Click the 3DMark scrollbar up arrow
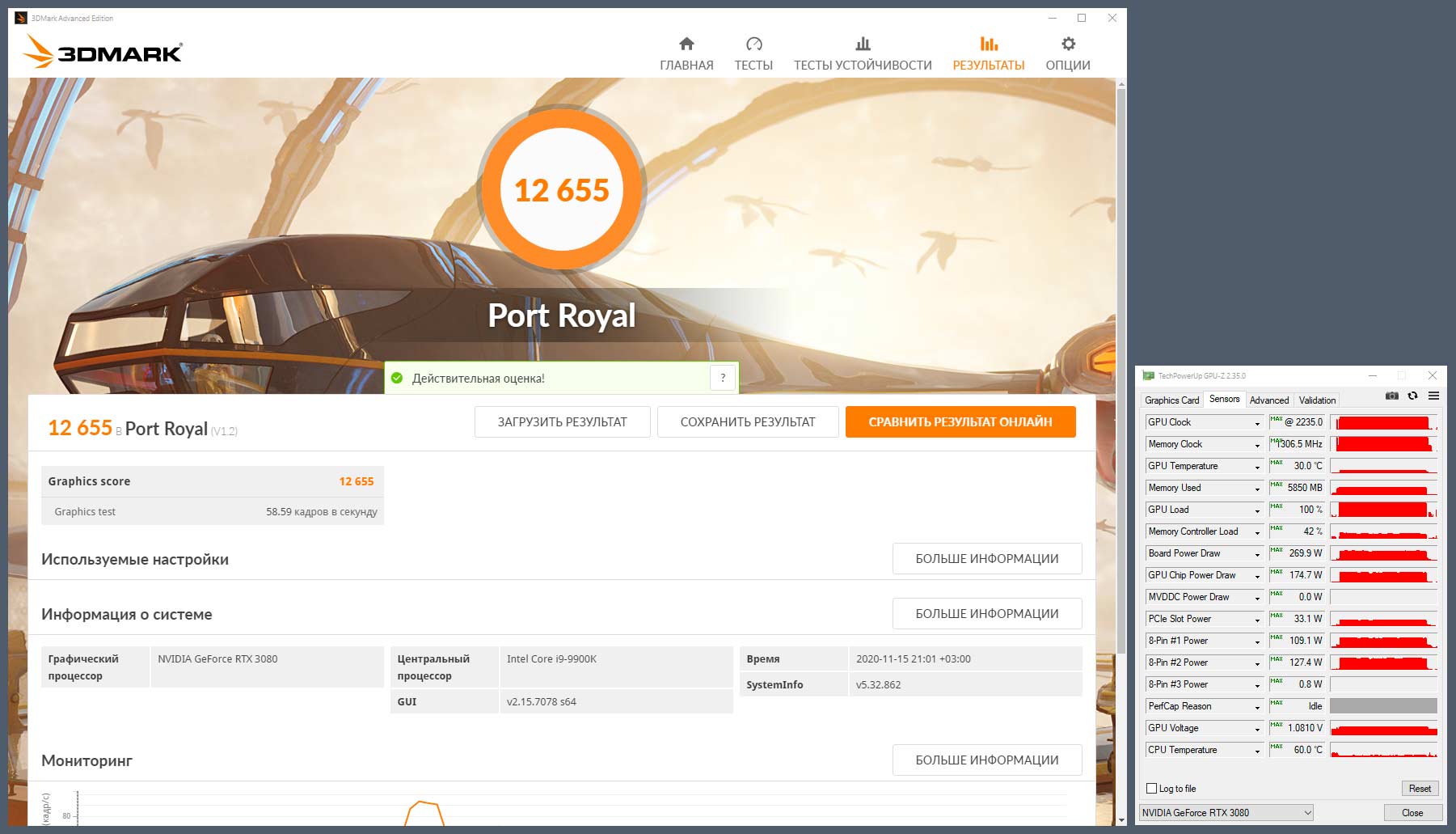Viewport: 1456px width, 834px height. (x=1120, y=83)
